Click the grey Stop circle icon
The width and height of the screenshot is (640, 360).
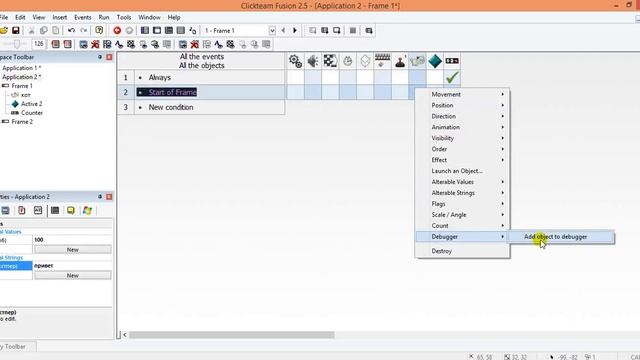(129, 30)
